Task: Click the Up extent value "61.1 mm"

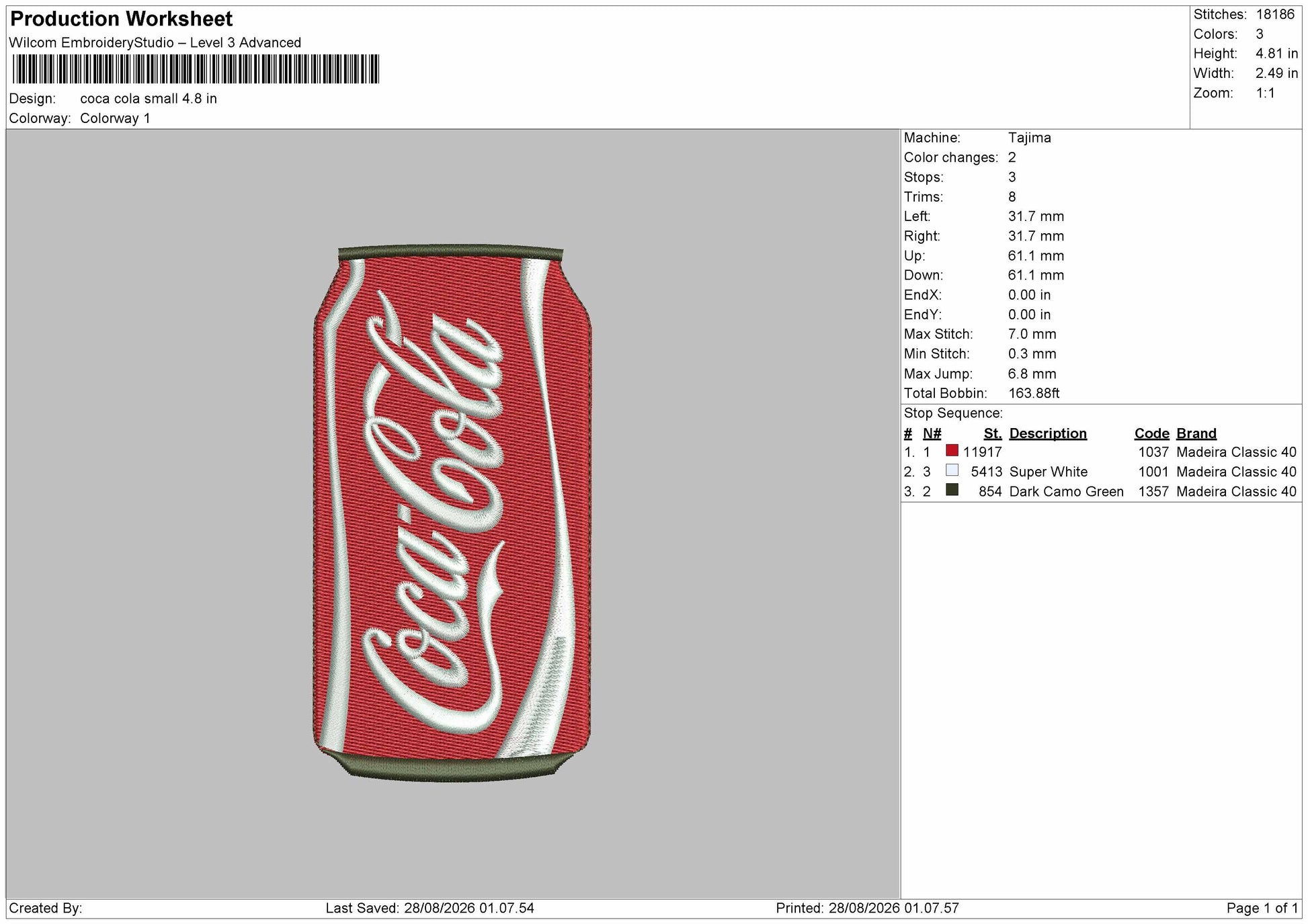Action: point(1036,256)
